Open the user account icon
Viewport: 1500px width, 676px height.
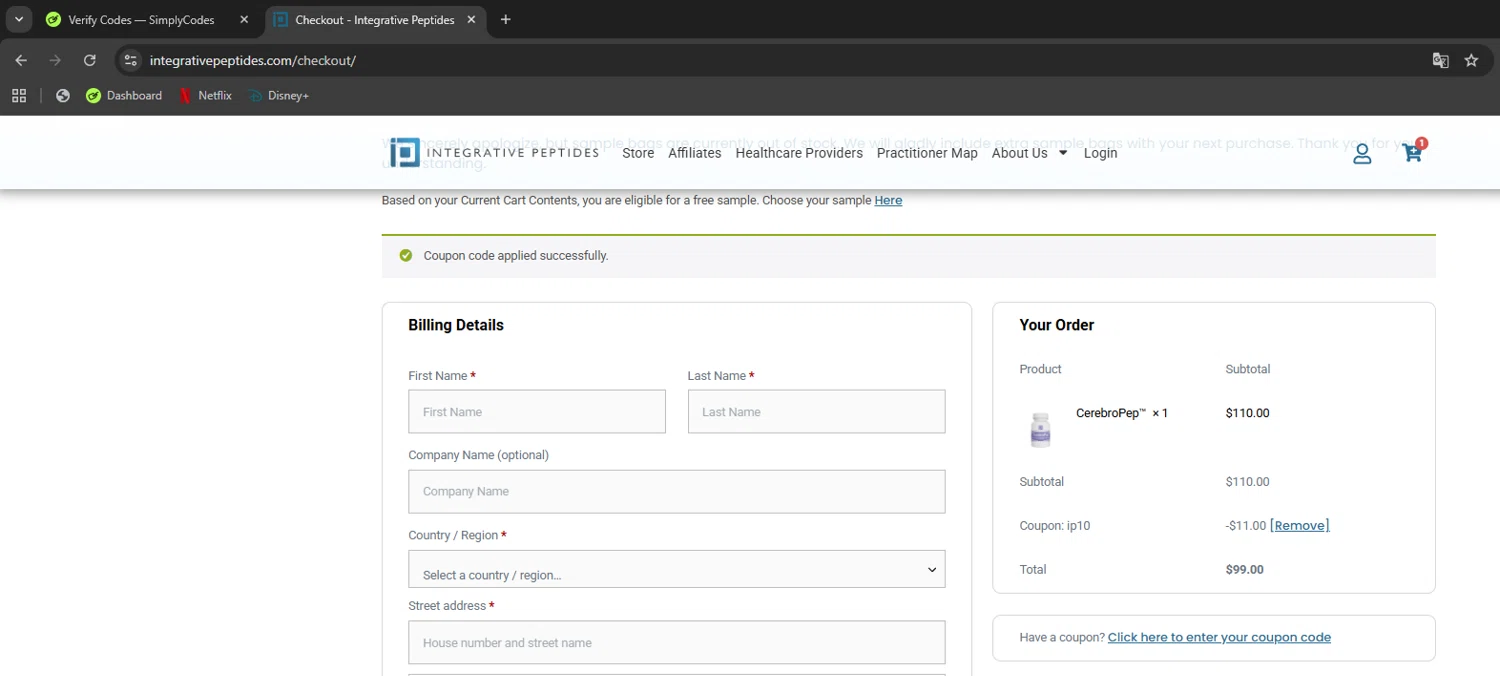(x=1362, y=154)
